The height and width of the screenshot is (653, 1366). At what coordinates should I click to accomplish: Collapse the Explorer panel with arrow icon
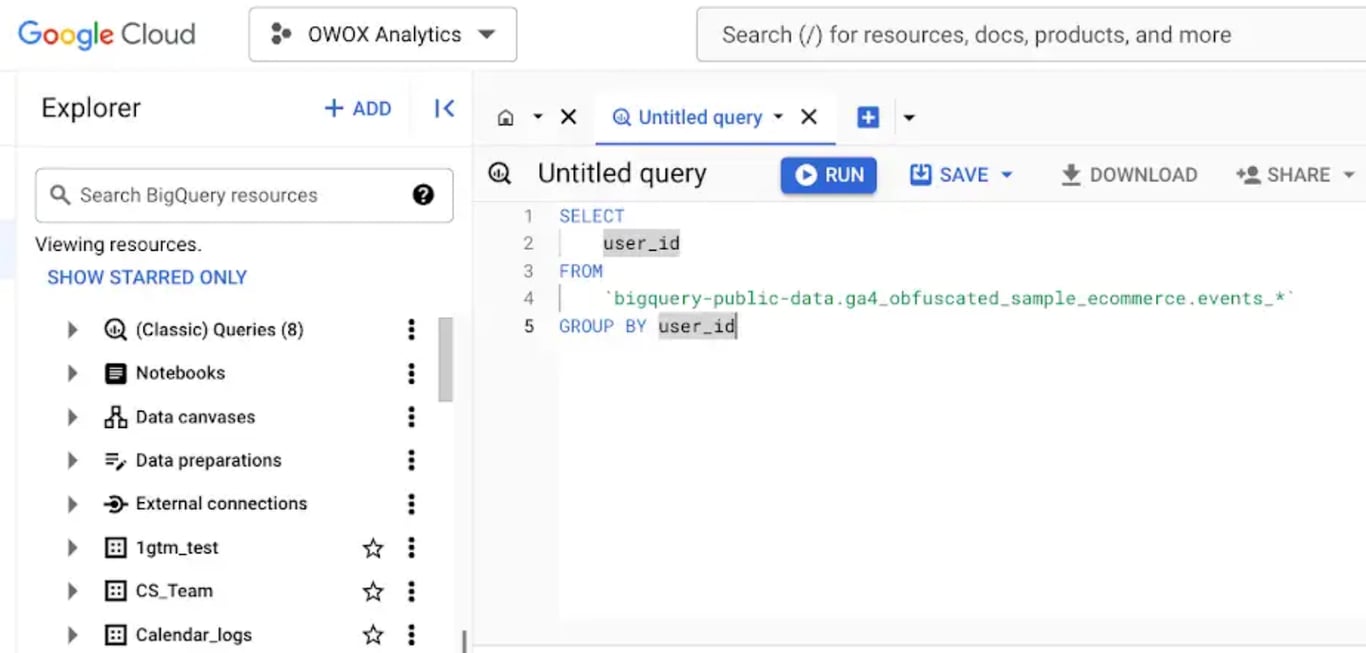[x=444, y=109]
